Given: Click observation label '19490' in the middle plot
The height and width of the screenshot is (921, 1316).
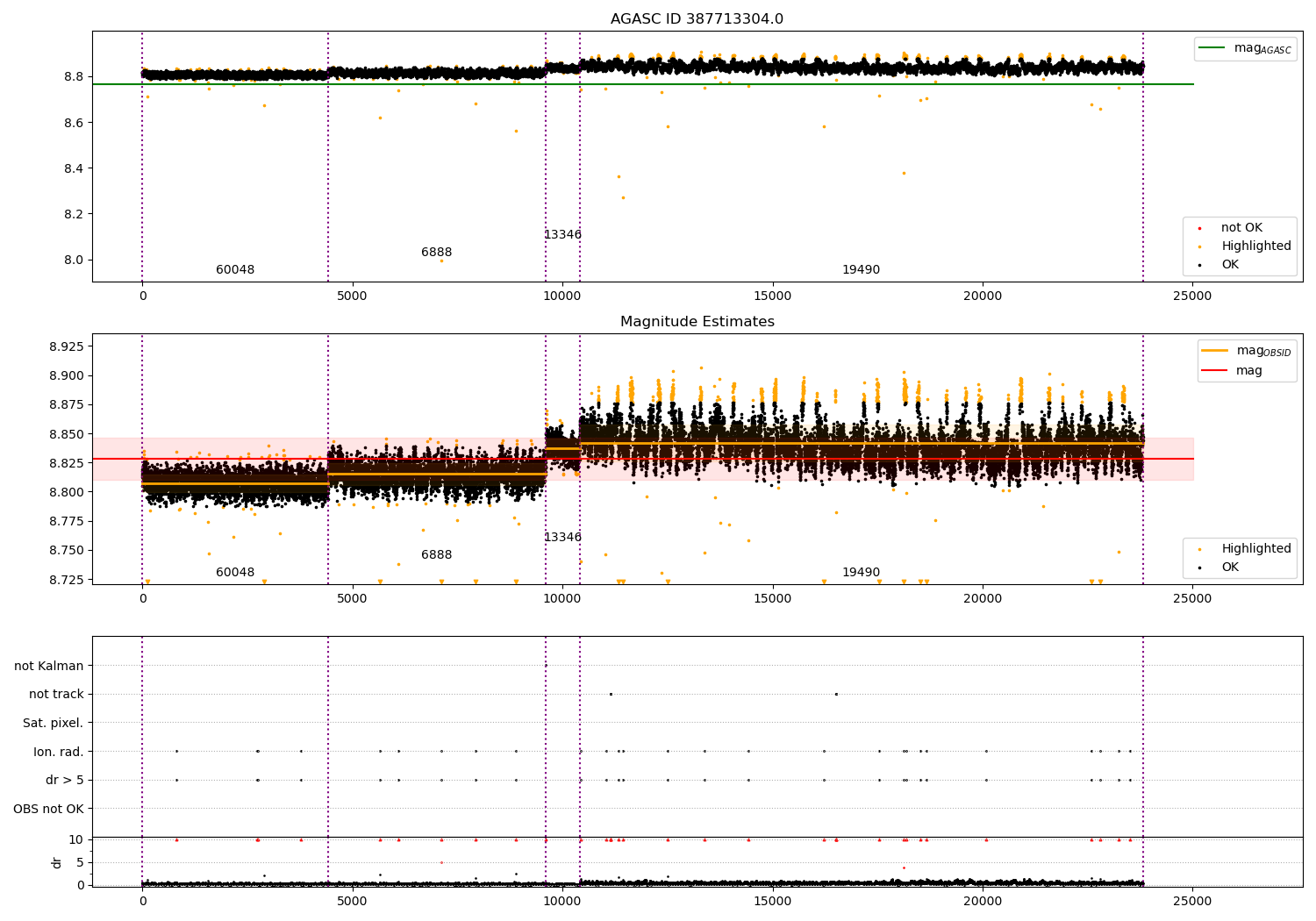Looking at the screenshot, I should pos(861,573).
